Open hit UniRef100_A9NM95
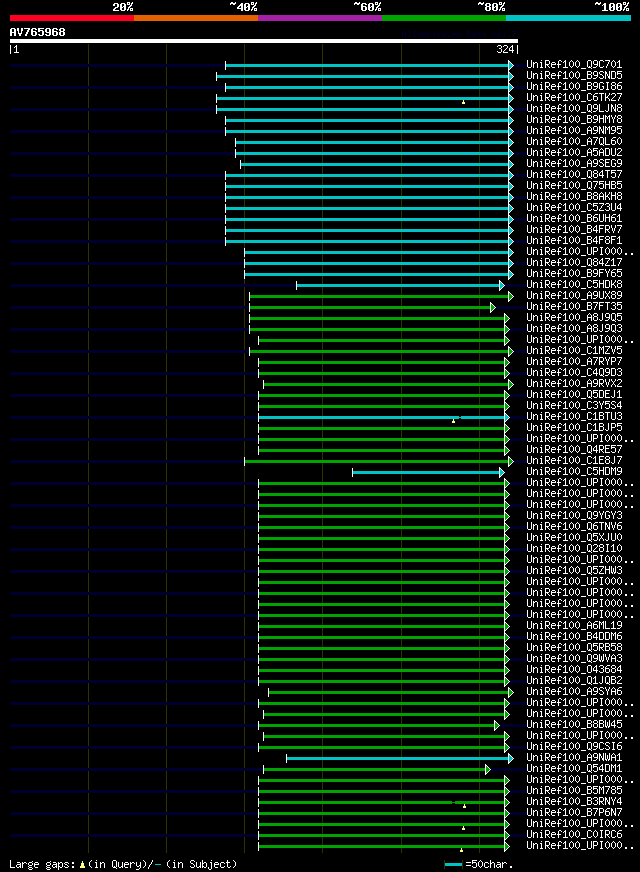Screen dimensions: 640x872 tap(574, 131)
